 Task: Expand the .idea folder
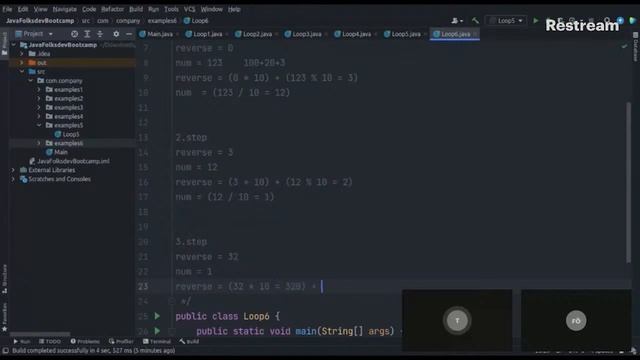[22, 54]
